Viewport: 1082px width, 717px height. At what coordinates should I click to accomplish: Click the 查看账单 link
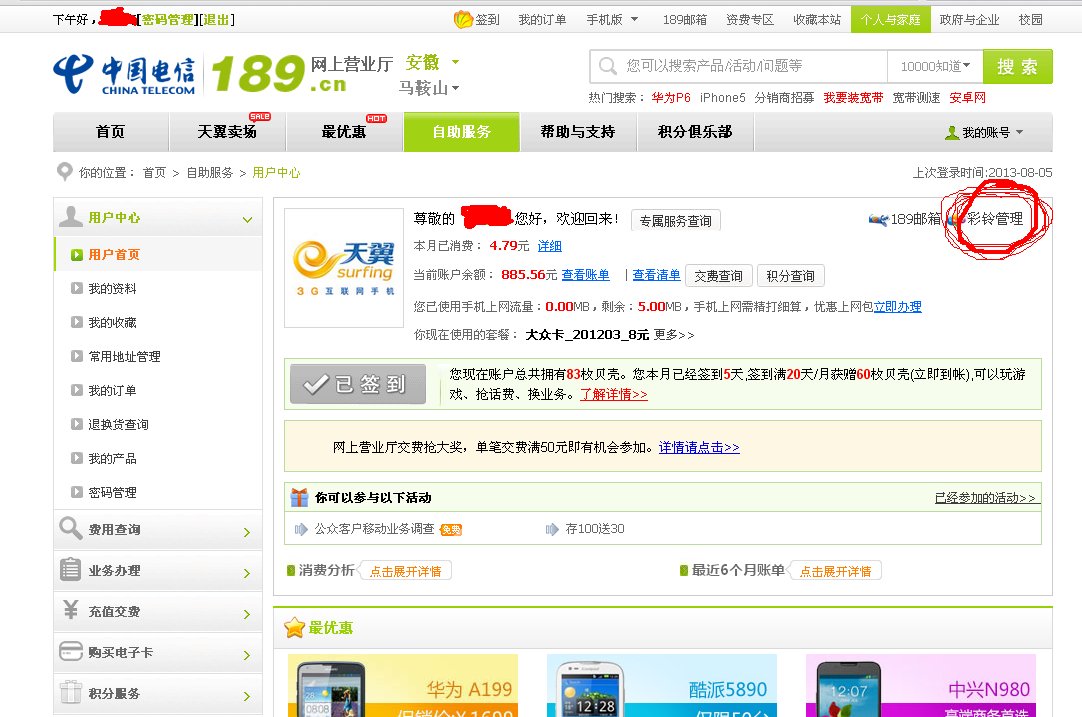pos(585,275)
